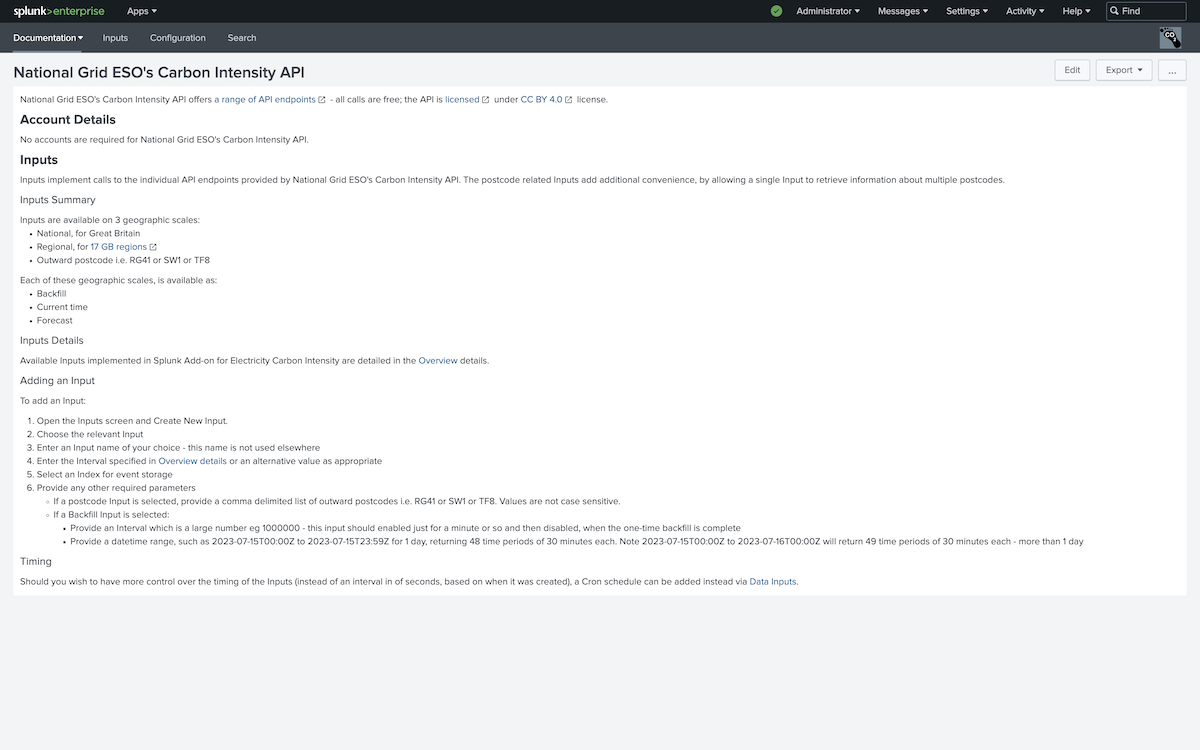Click the 'Account Details' heading
Screen dimensions: 1200x750
pos(68,120)
